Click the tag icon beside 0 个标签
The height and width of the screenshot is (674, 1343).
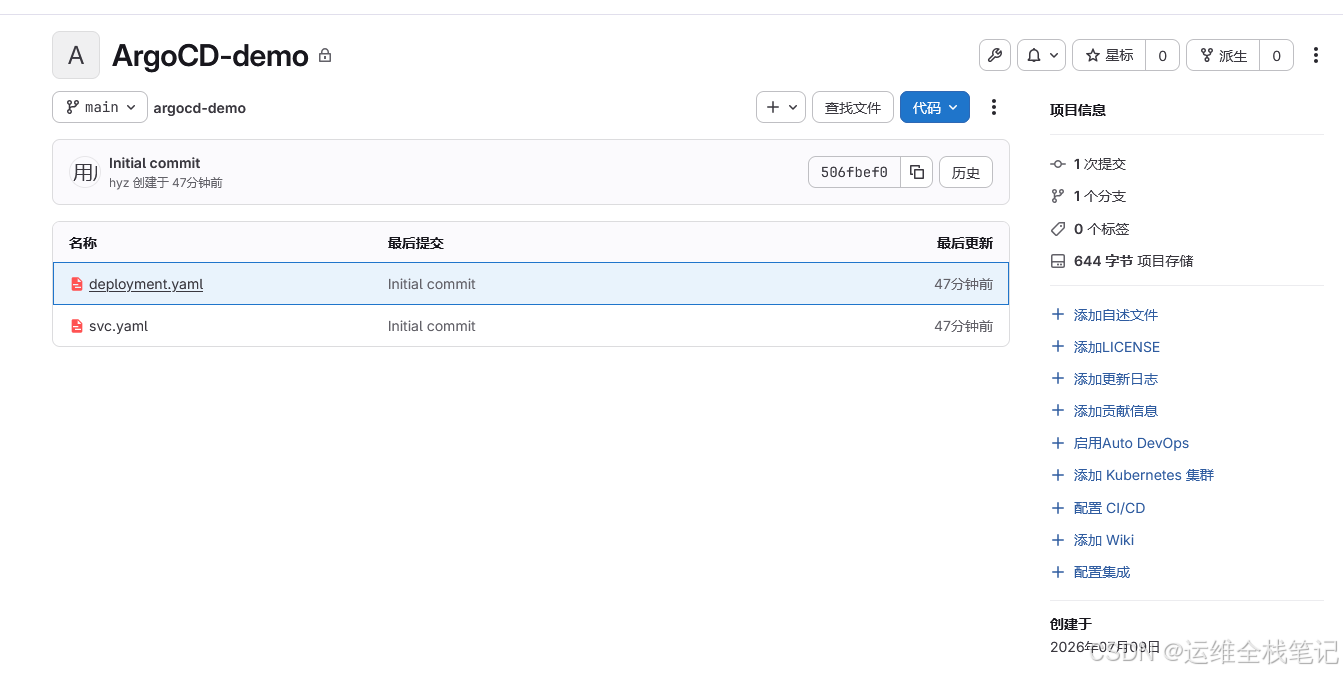(x=1058, y=229)
